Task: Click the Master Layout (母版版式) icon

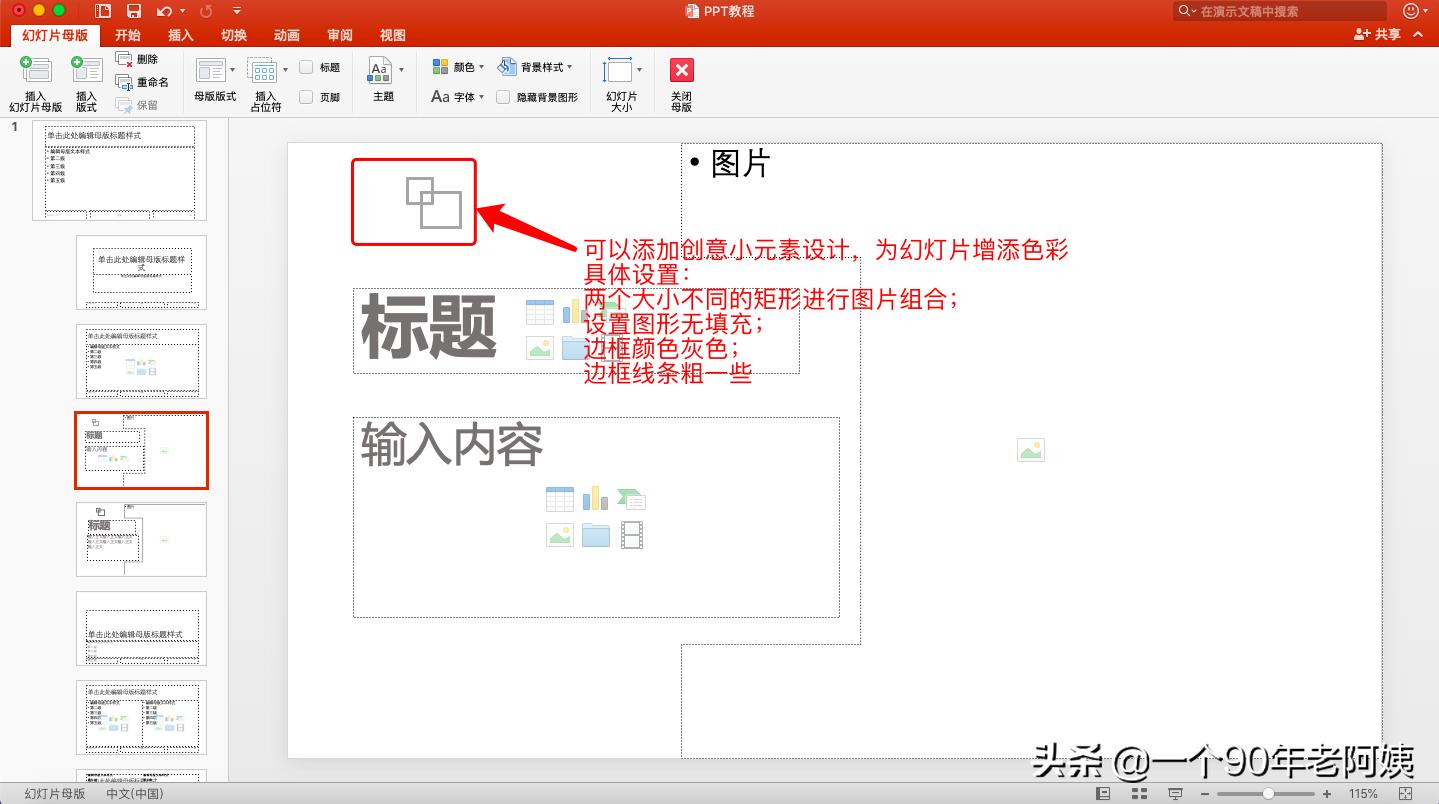Action: pyautogui.click(x=213, y=70)
